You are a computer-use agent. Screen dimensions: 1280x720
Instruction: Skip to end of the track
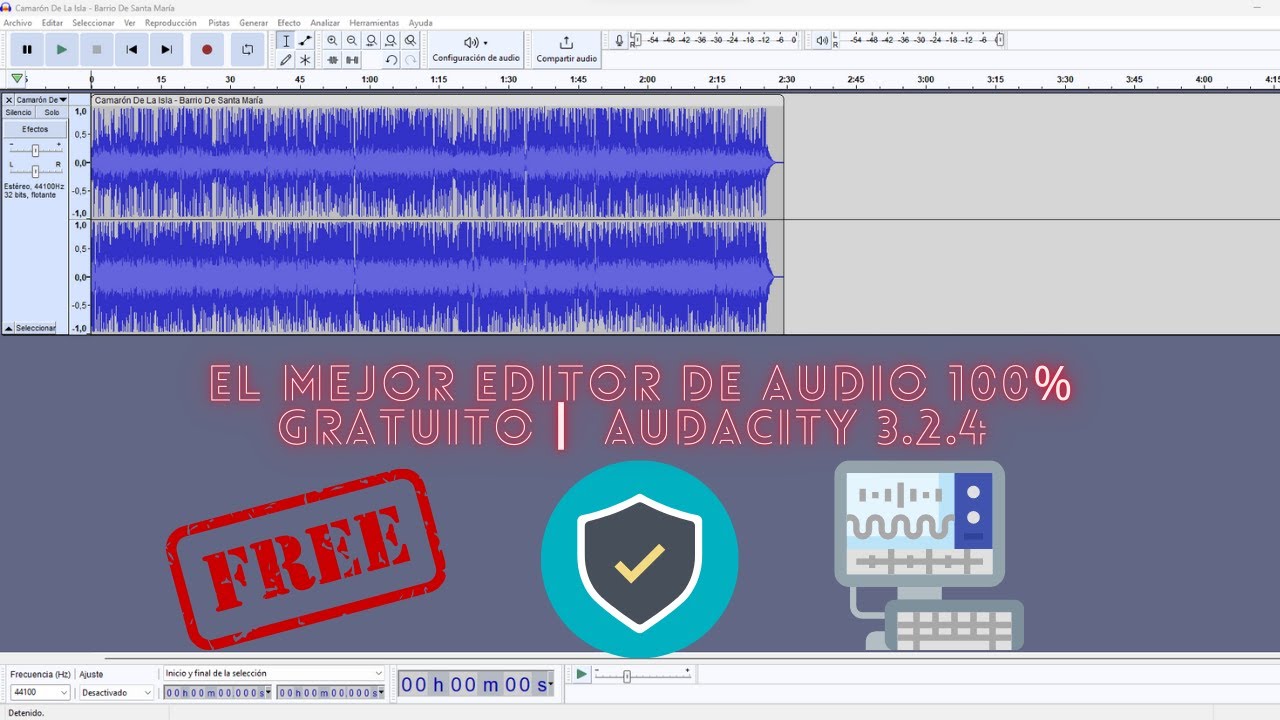click(x=167, y=49)
